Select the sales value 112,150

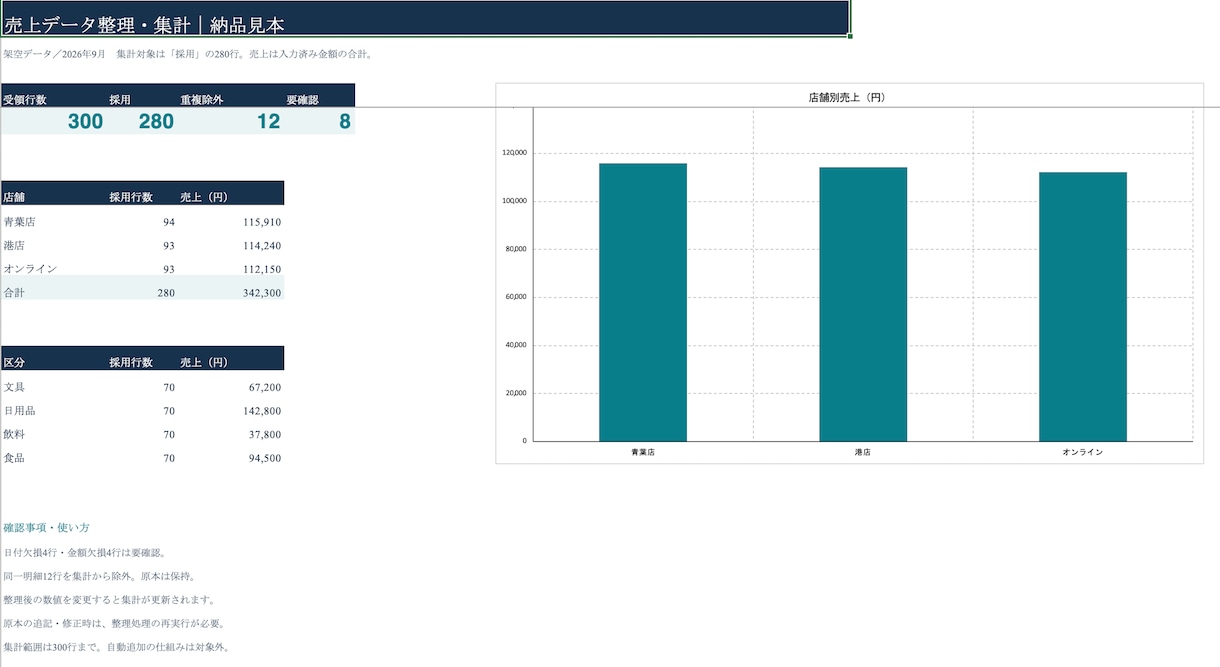click(x=261, y=269)
